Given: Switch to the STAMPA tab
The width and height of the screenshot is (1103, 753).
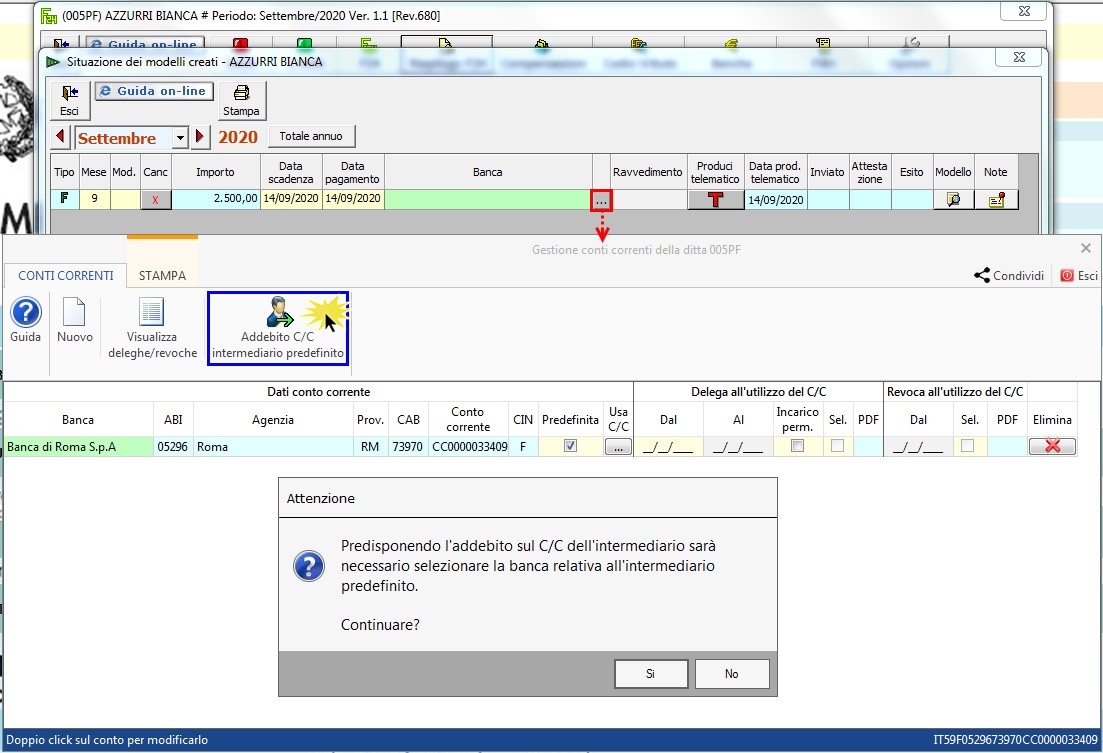Looking at the screenshot, I should (162, 275).
